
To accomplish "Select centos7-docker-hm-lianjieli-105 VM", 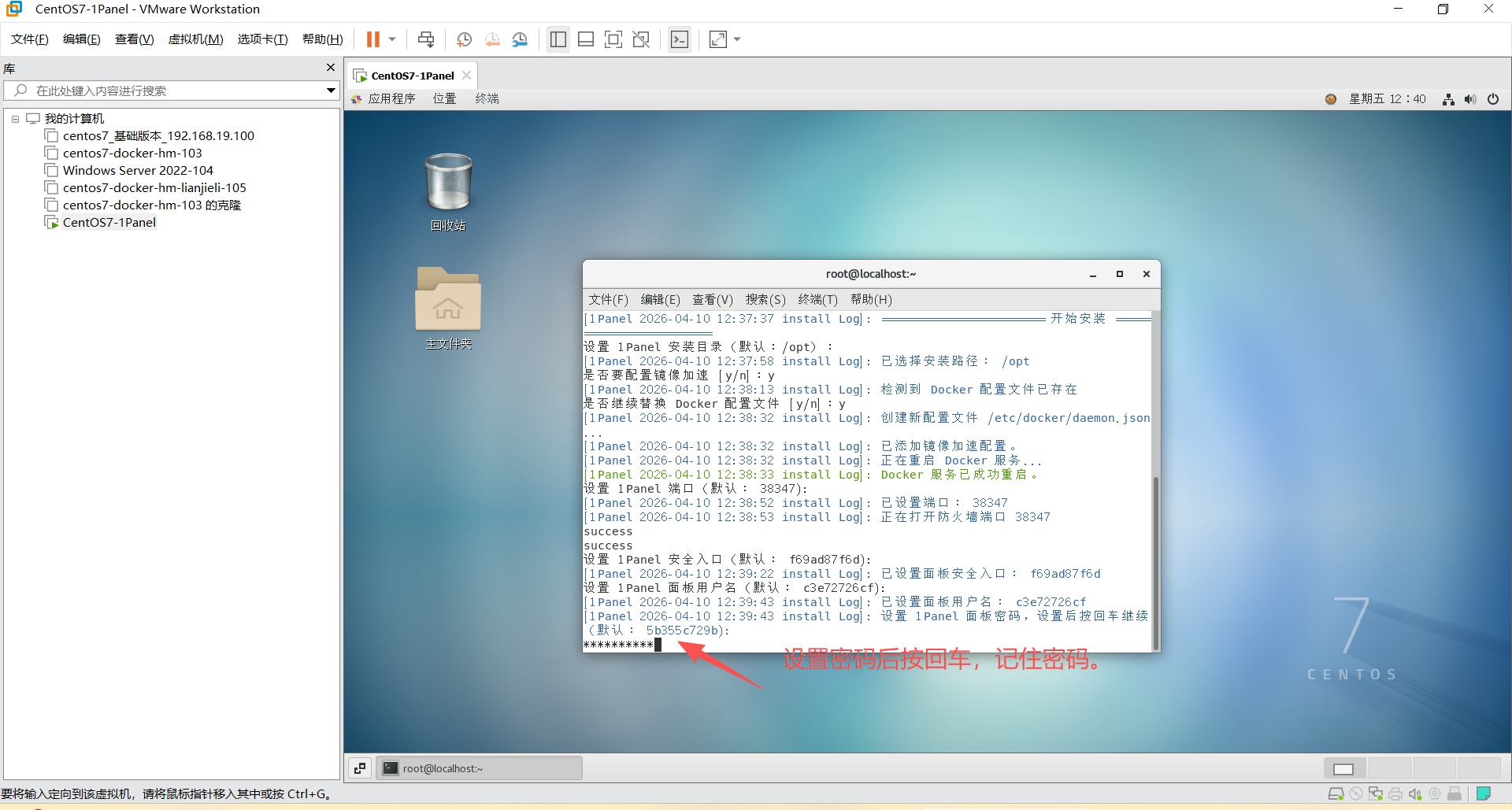I will [146, 187].
